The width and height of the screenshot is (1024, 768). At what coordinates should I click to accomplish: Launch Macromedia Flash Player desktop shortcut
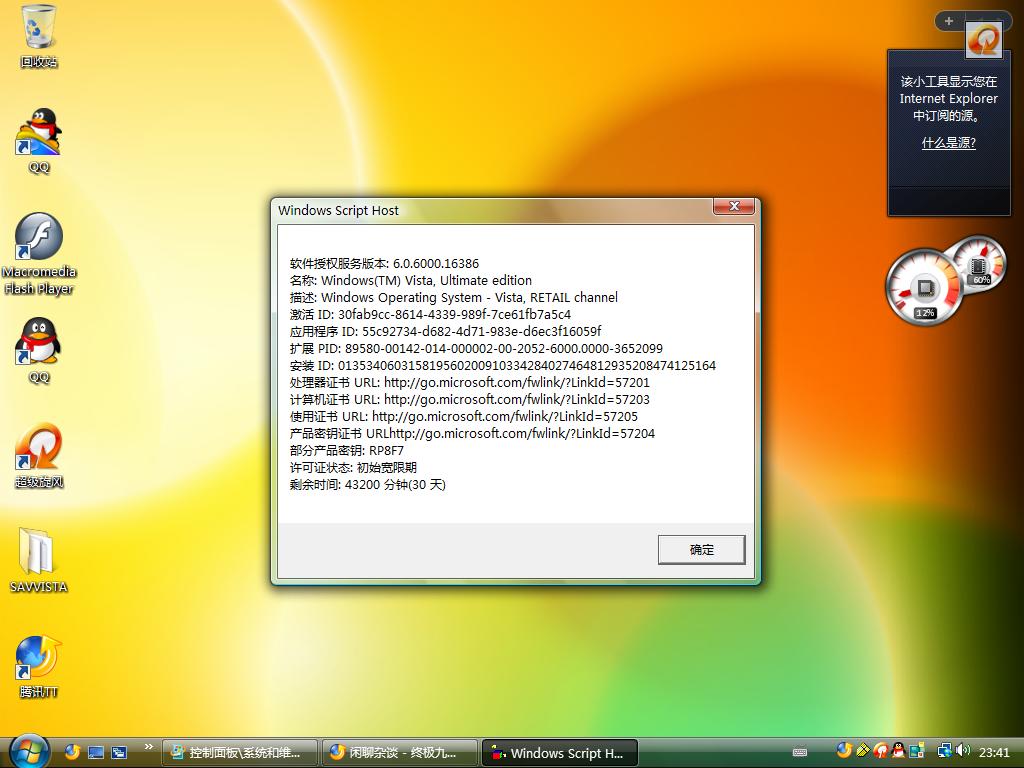(39, 254)
